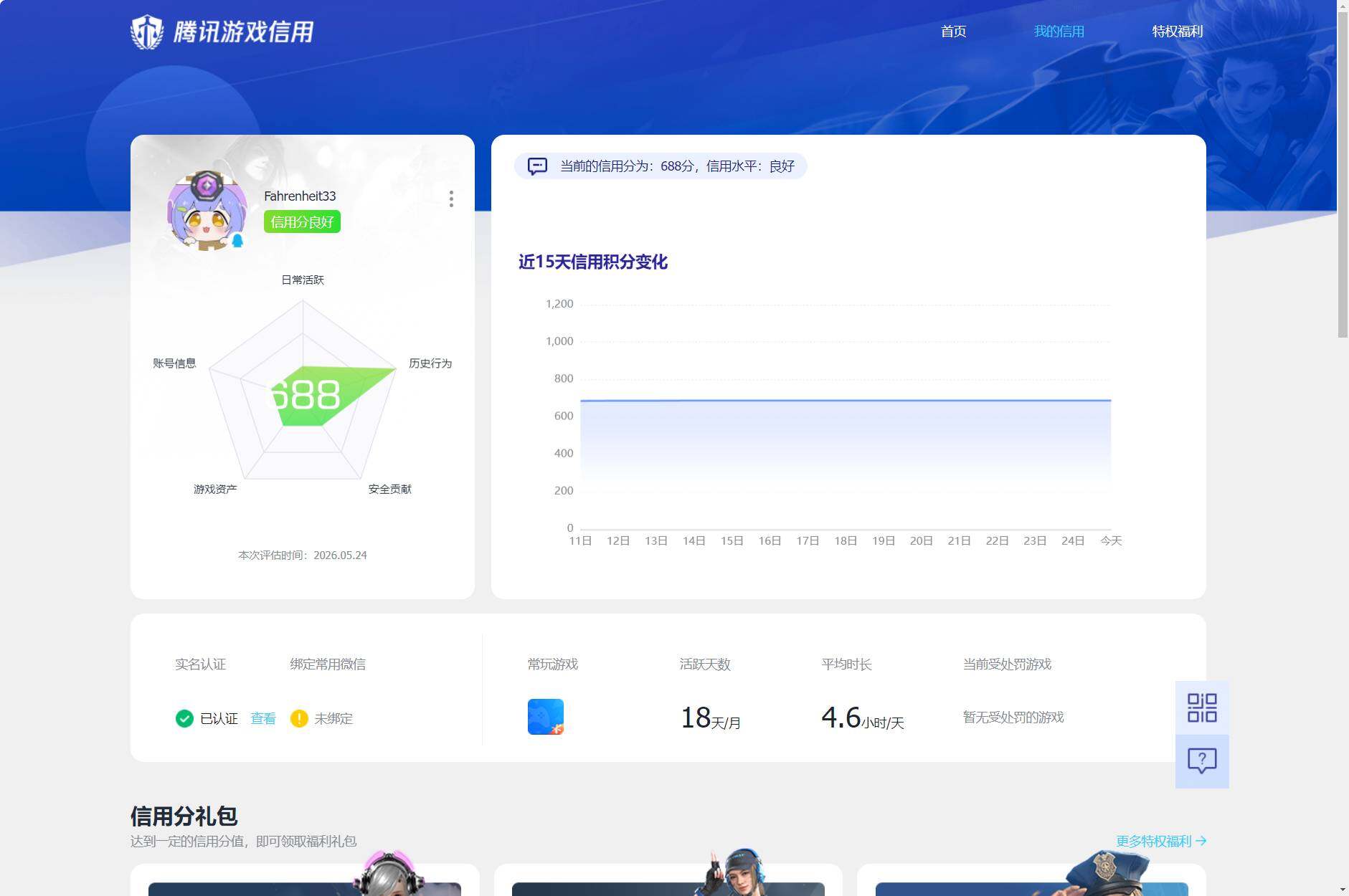This screenshot has width=1349, height=896.
Task: Click the second gift card with cap-wearing character
Action: click(x=668, y=880)
